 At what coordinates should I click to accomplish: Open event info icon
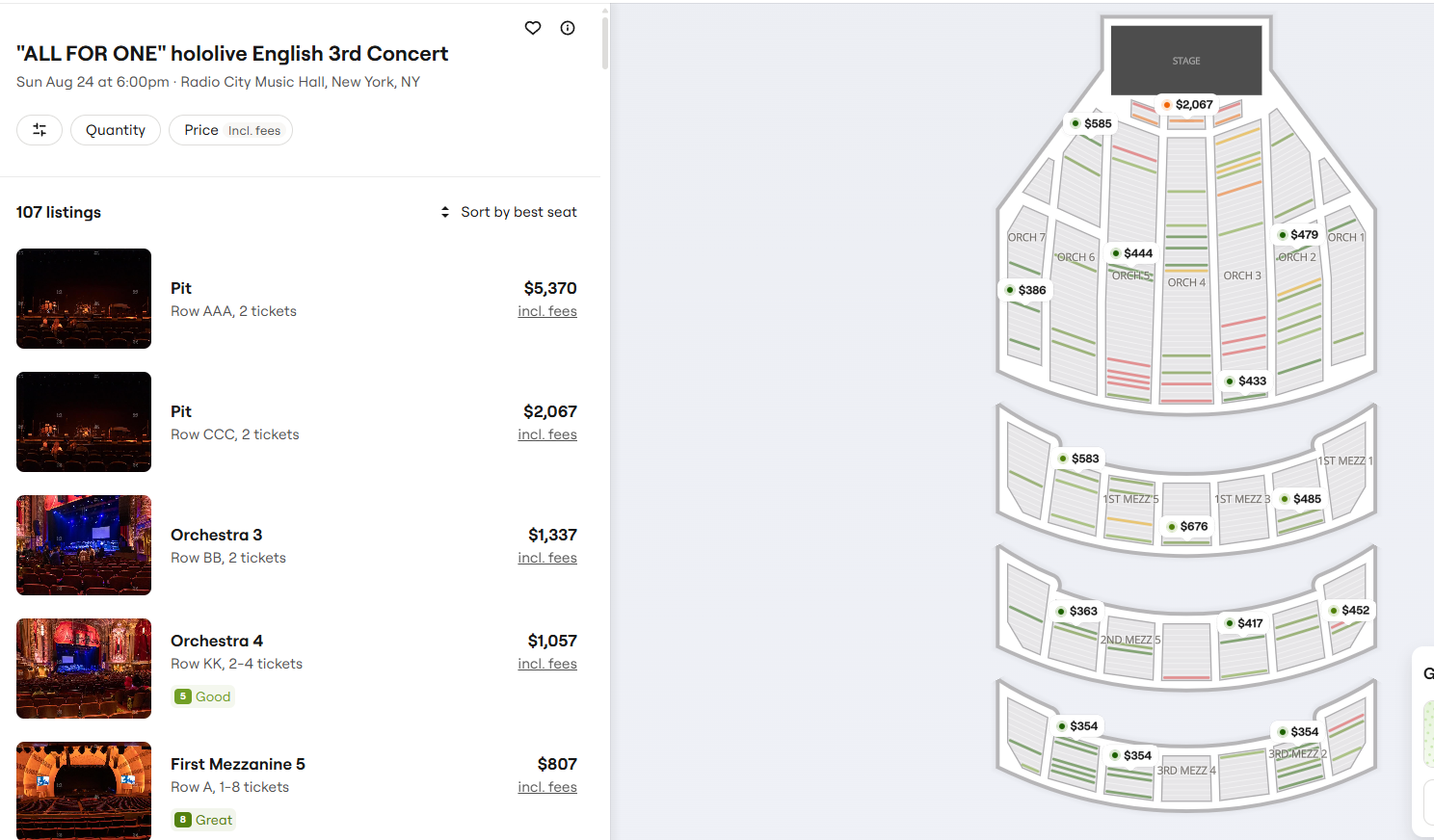(x=568, y=28)
